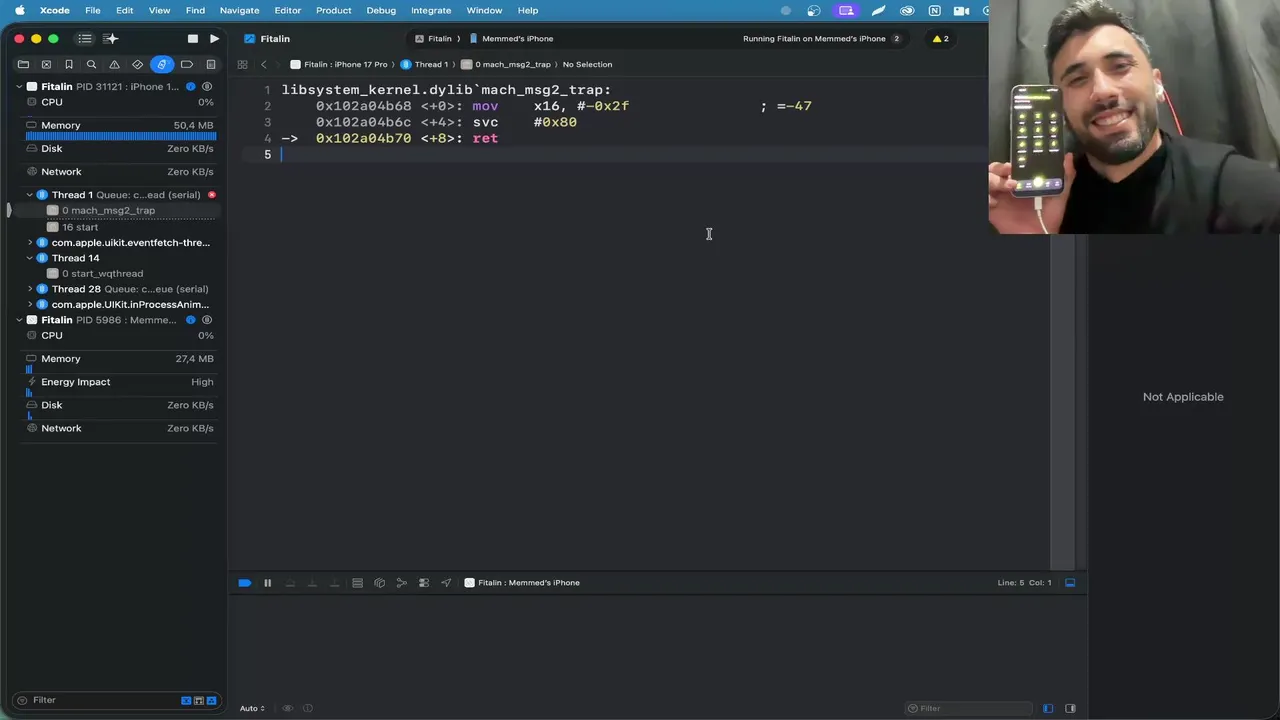Image resolution: width=1280 pixels, height=720 pixels.
Task: Open the Auto variables scope dropdown
Action: [252, 708]
